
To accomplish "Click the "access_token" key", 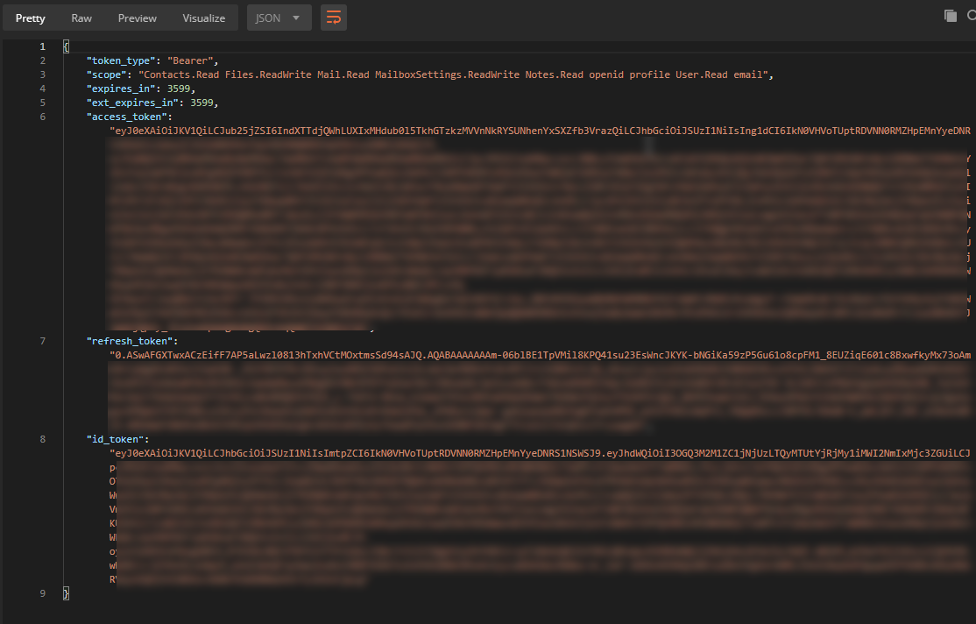I will [127, 116].
